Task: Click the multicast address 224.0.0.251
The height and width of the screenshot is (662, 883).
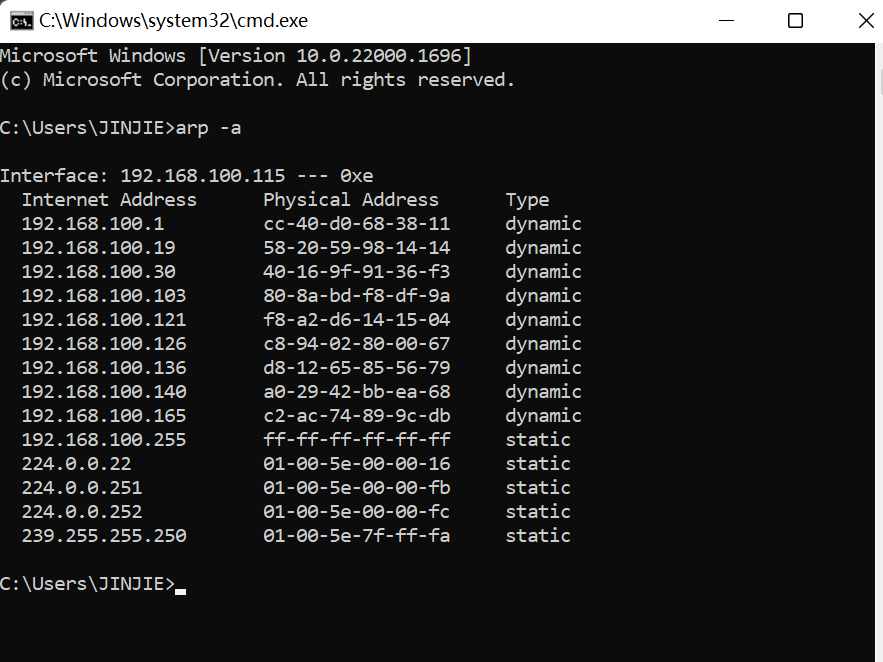Action: [82, 488]
